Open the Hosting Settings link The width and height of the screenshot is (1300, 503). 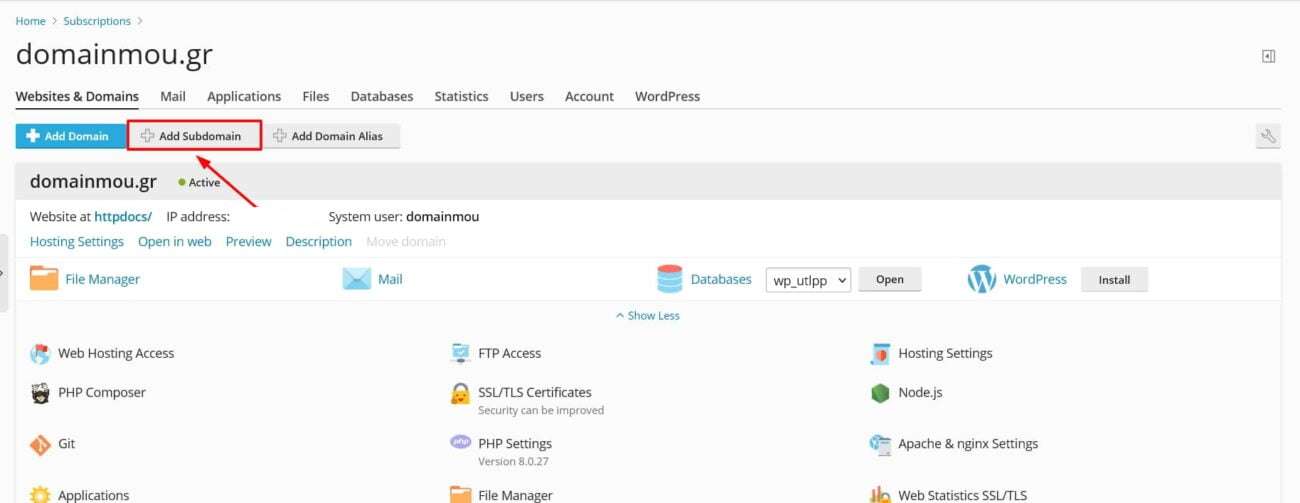click(77, 241)
